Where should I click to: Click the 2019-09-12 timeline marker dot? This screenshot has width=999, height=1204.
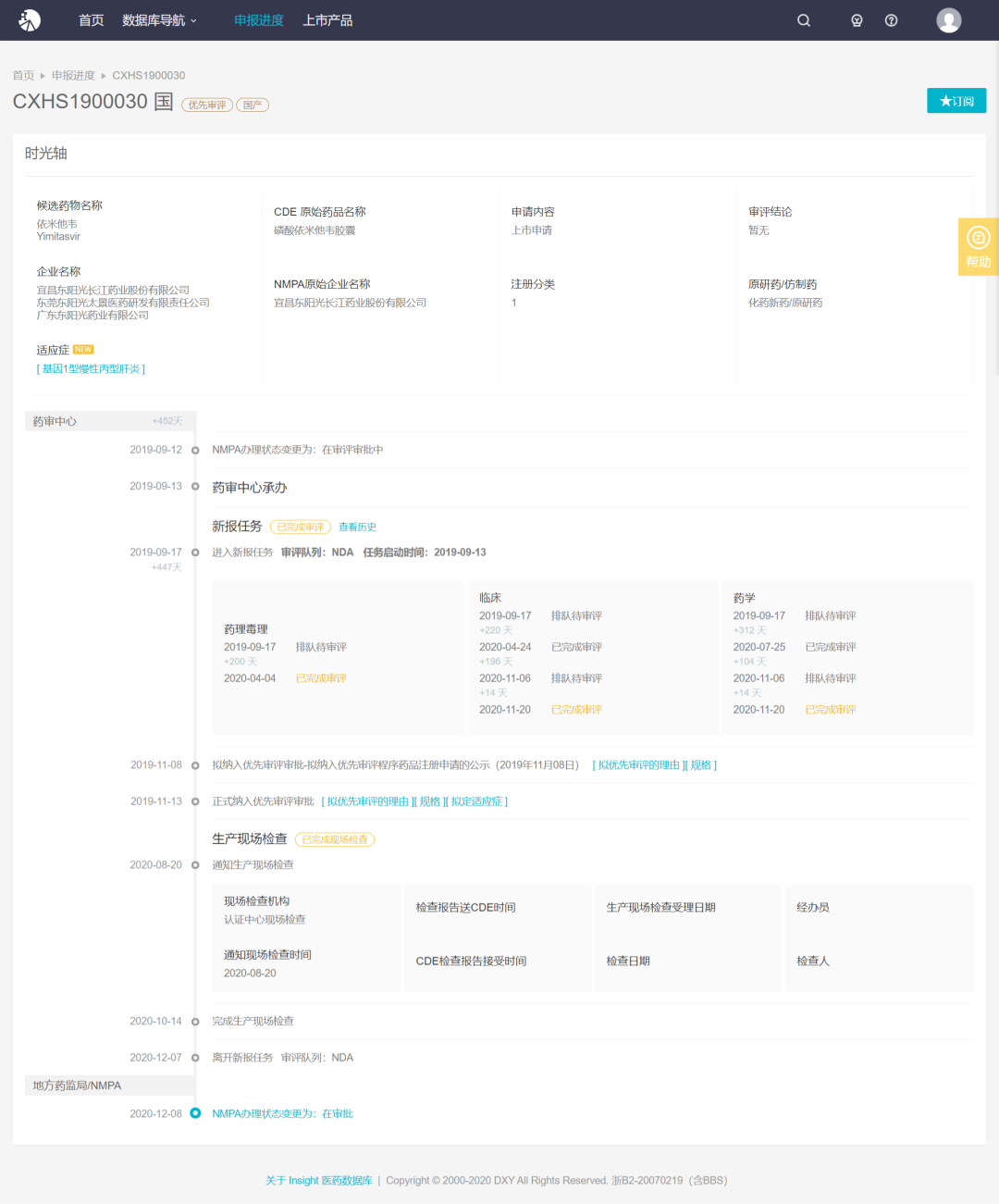pos(195,450)
